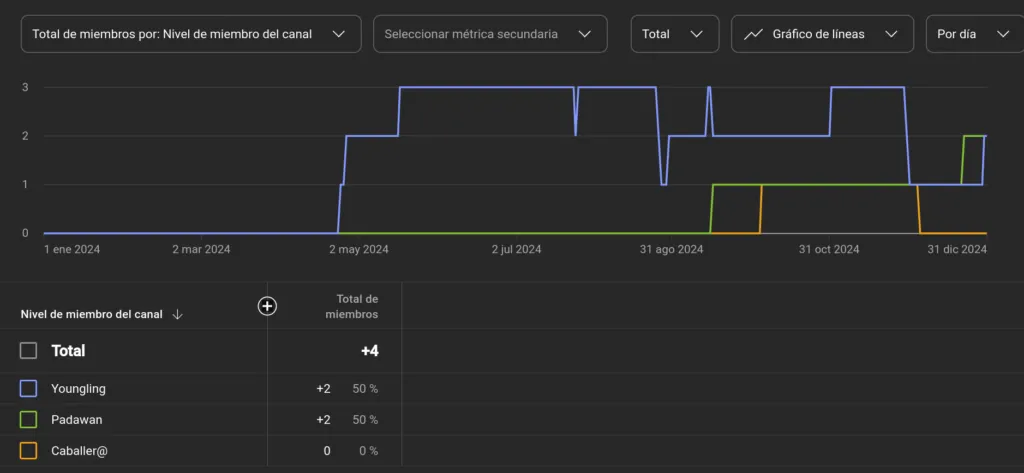Click the line chart icon in chart type

click(x=753, y=34)
